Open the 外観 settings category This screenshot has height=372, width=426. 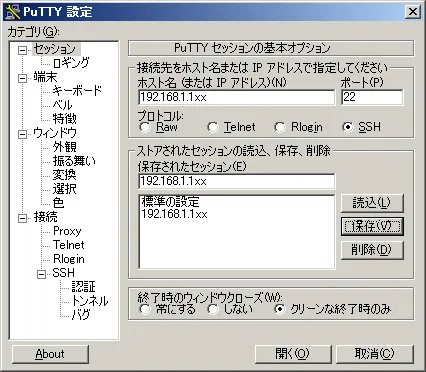65,147
